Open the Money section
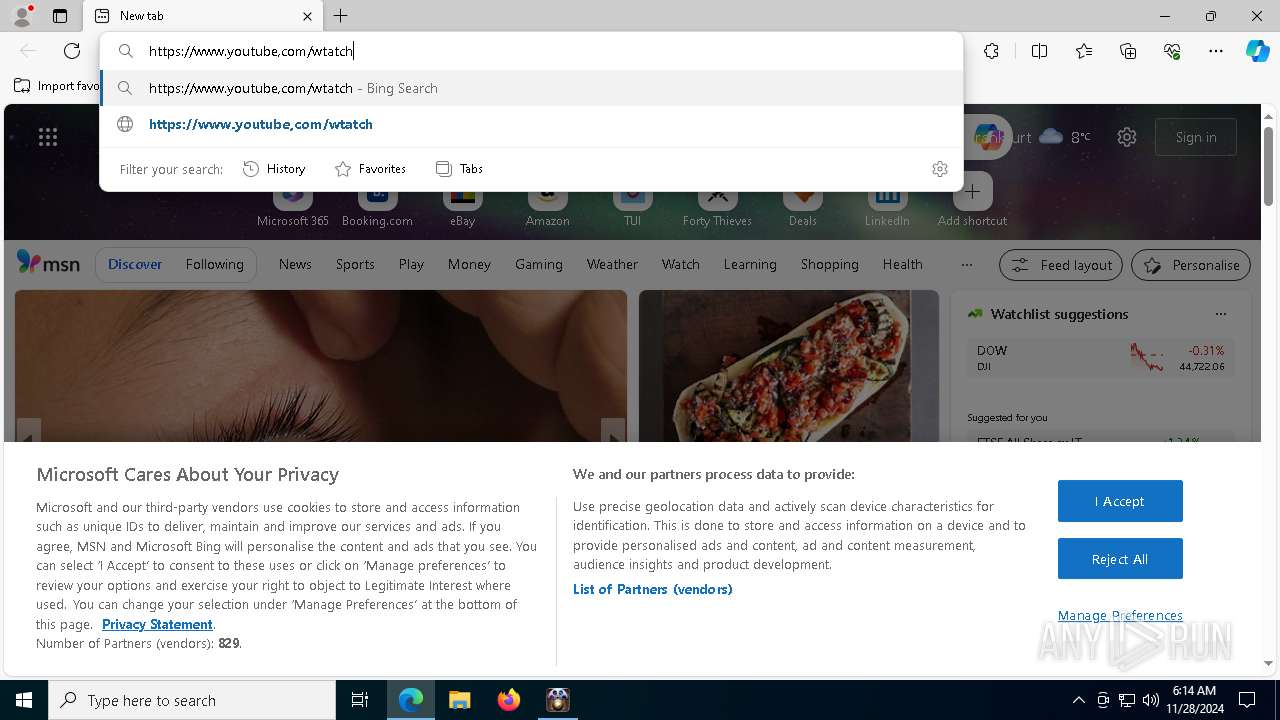The width and height of the screenshot is (1280, 720). [469, 264]
